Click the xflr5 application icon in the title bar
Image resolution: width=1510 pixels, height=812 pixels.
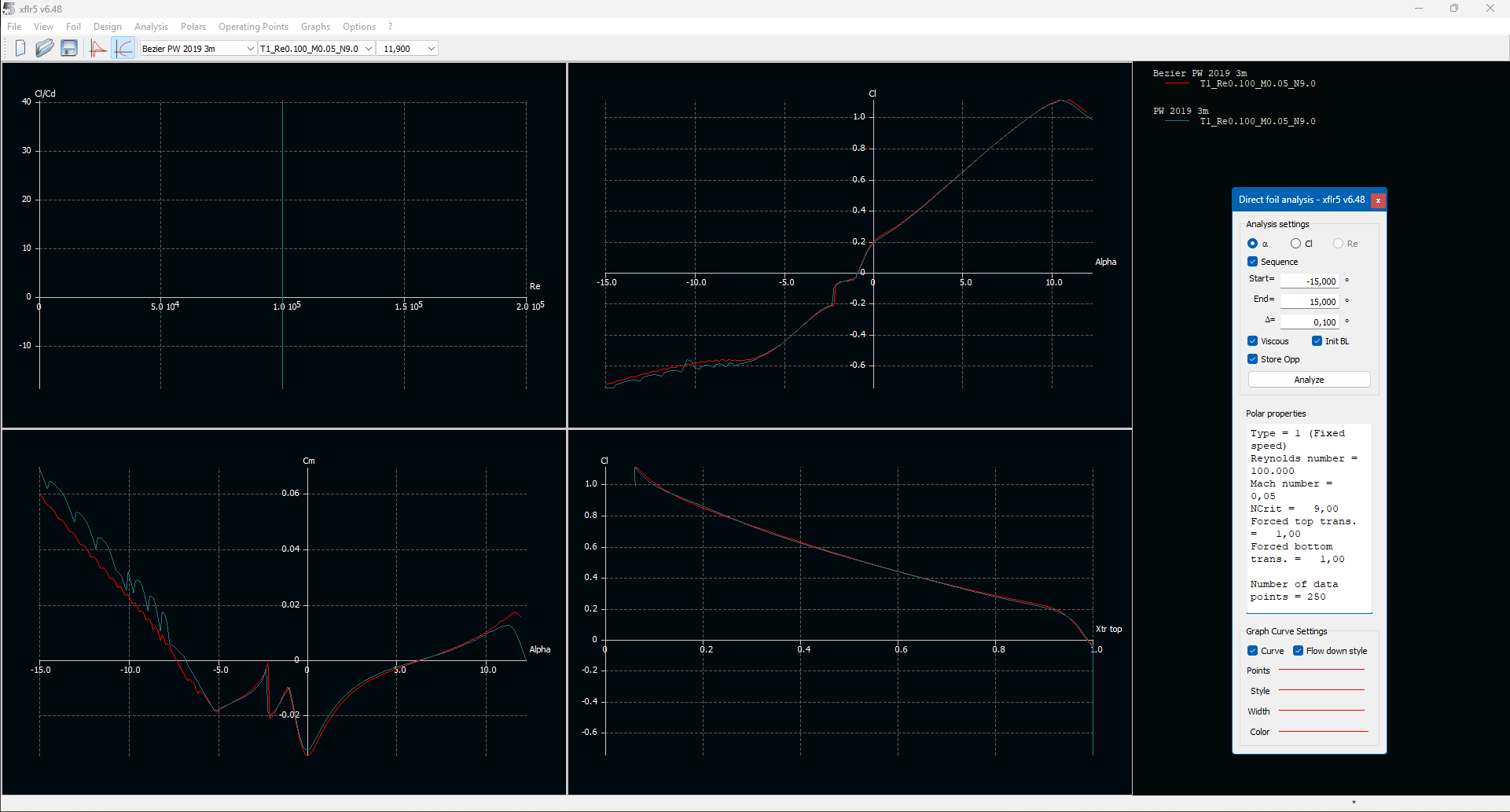pos(8,9)
